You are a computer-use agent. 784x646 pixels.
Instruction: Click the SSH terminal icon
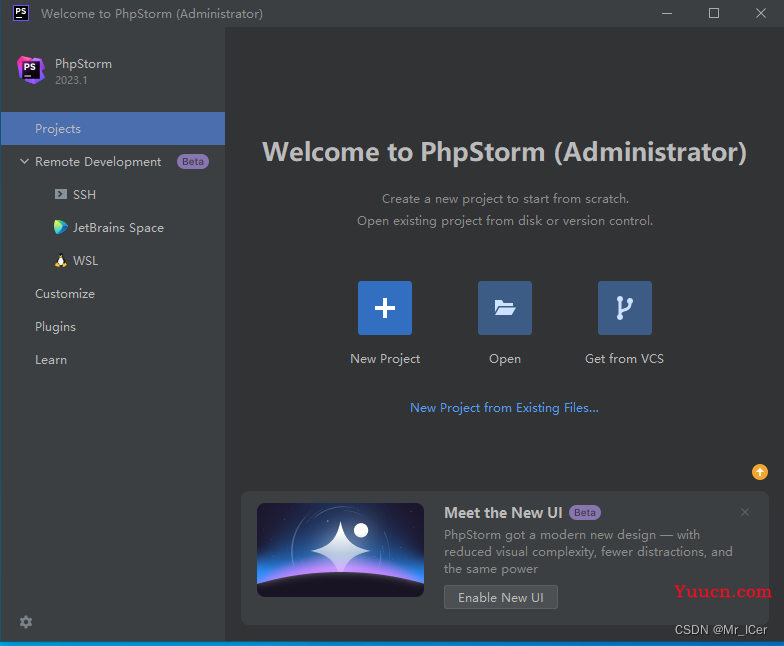point(60,194)
